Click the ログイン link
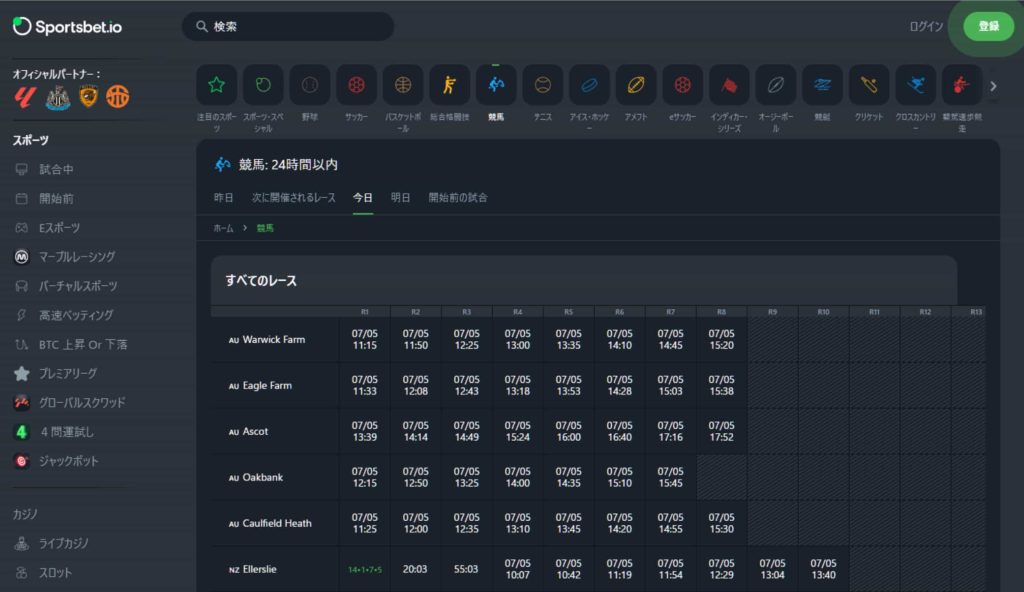 (926, 27)
